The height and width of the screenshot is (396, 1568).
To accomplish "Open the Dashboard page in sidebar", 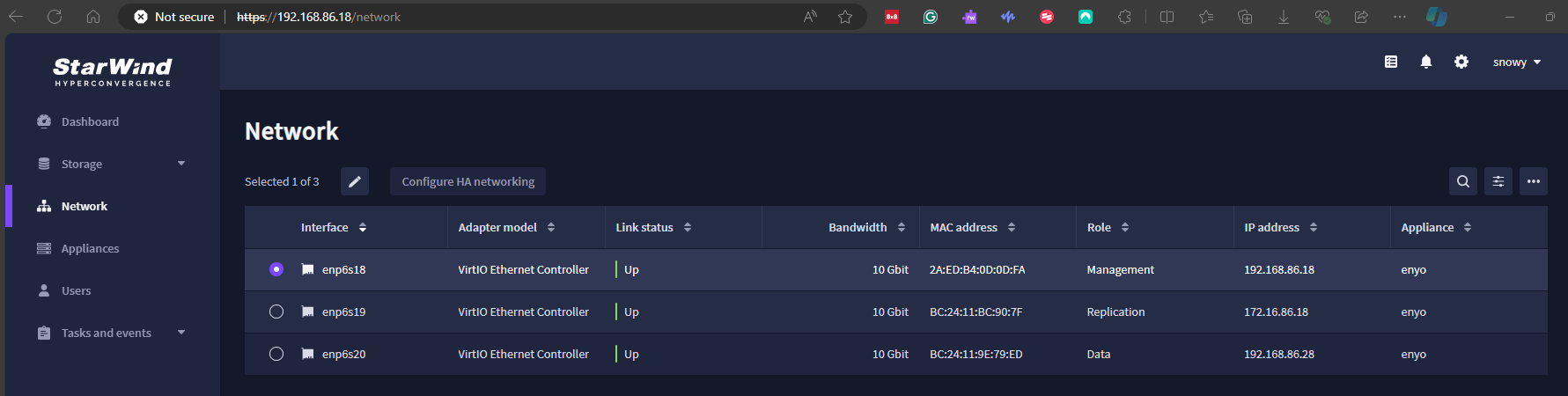I will point(90,121).
